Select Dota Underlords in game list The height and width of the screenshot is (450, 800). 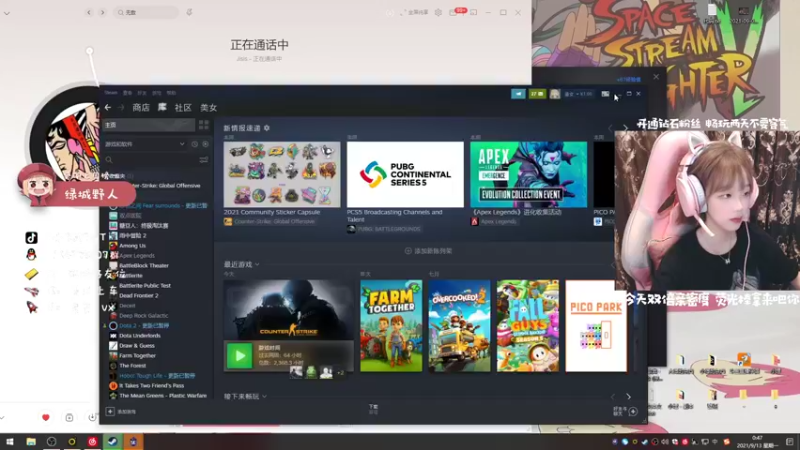coord(139,336)
